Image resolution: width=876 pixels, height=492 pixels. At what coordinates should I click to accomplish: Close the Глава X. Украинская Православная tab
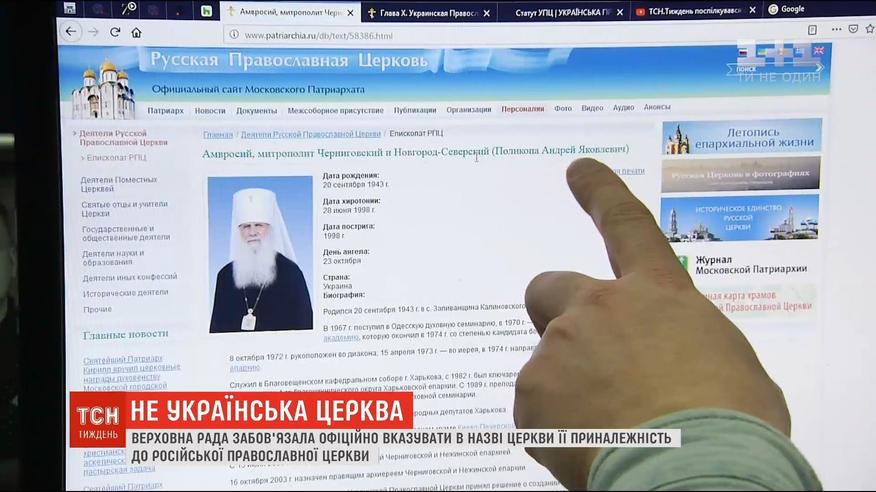pyautogui.click(x=487, y=13)
